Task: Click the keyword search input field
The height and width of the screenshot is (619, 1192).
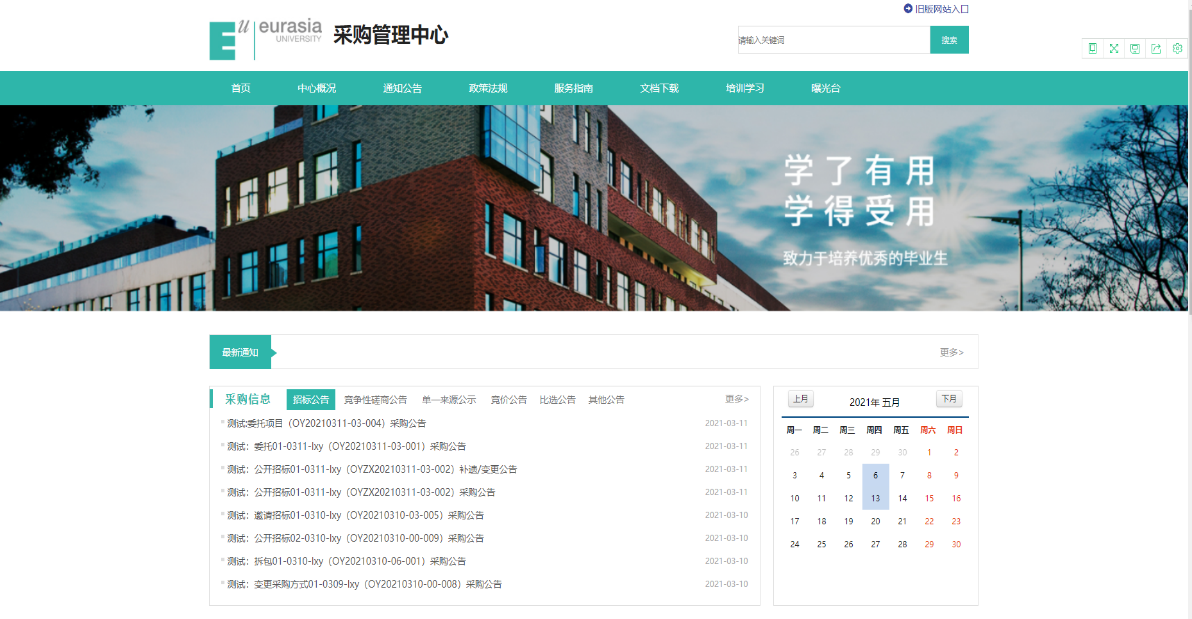Action: click(832, 40)
